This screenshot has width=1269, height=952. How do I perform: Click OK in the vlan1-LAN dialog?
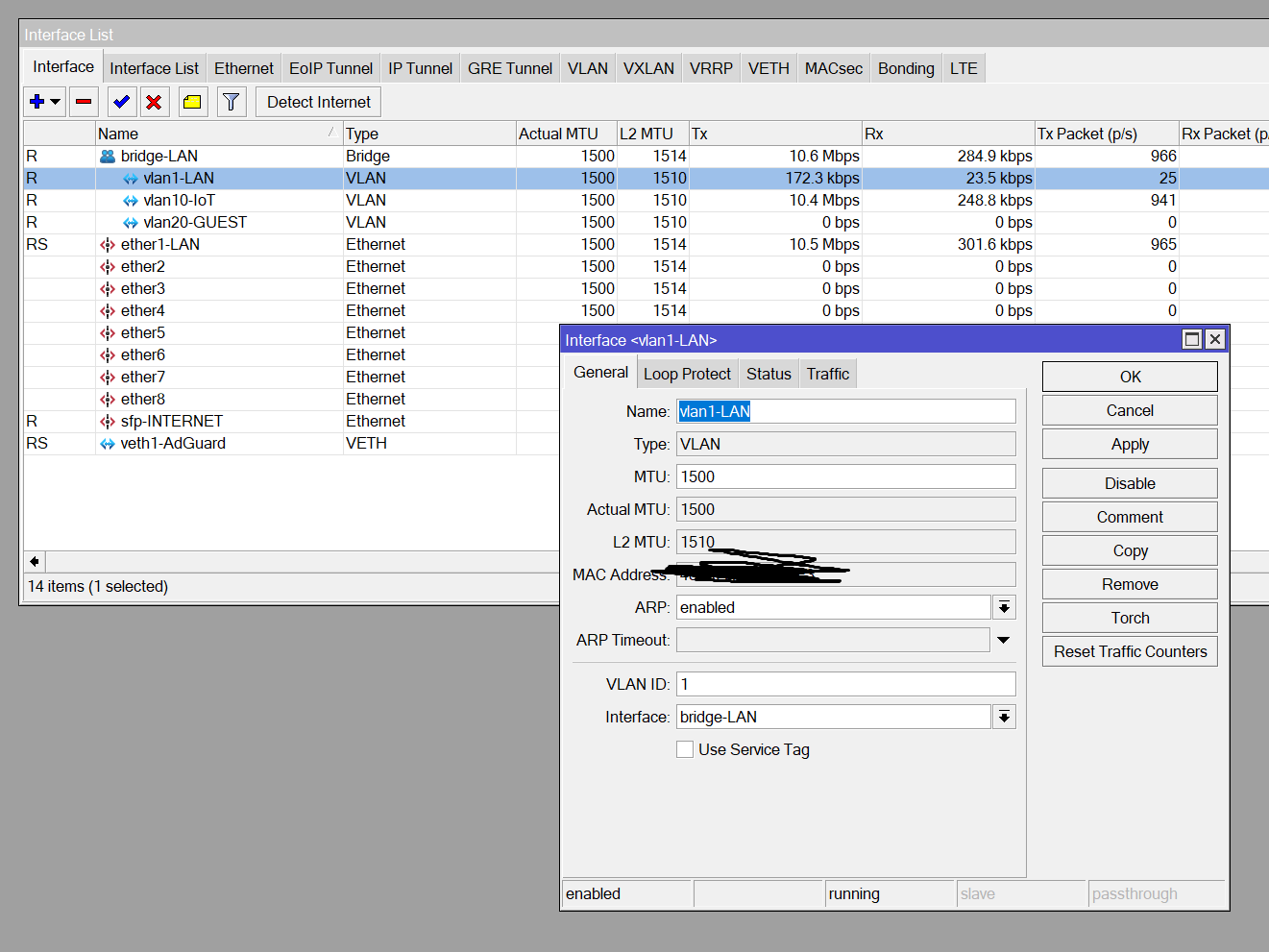1130,377
